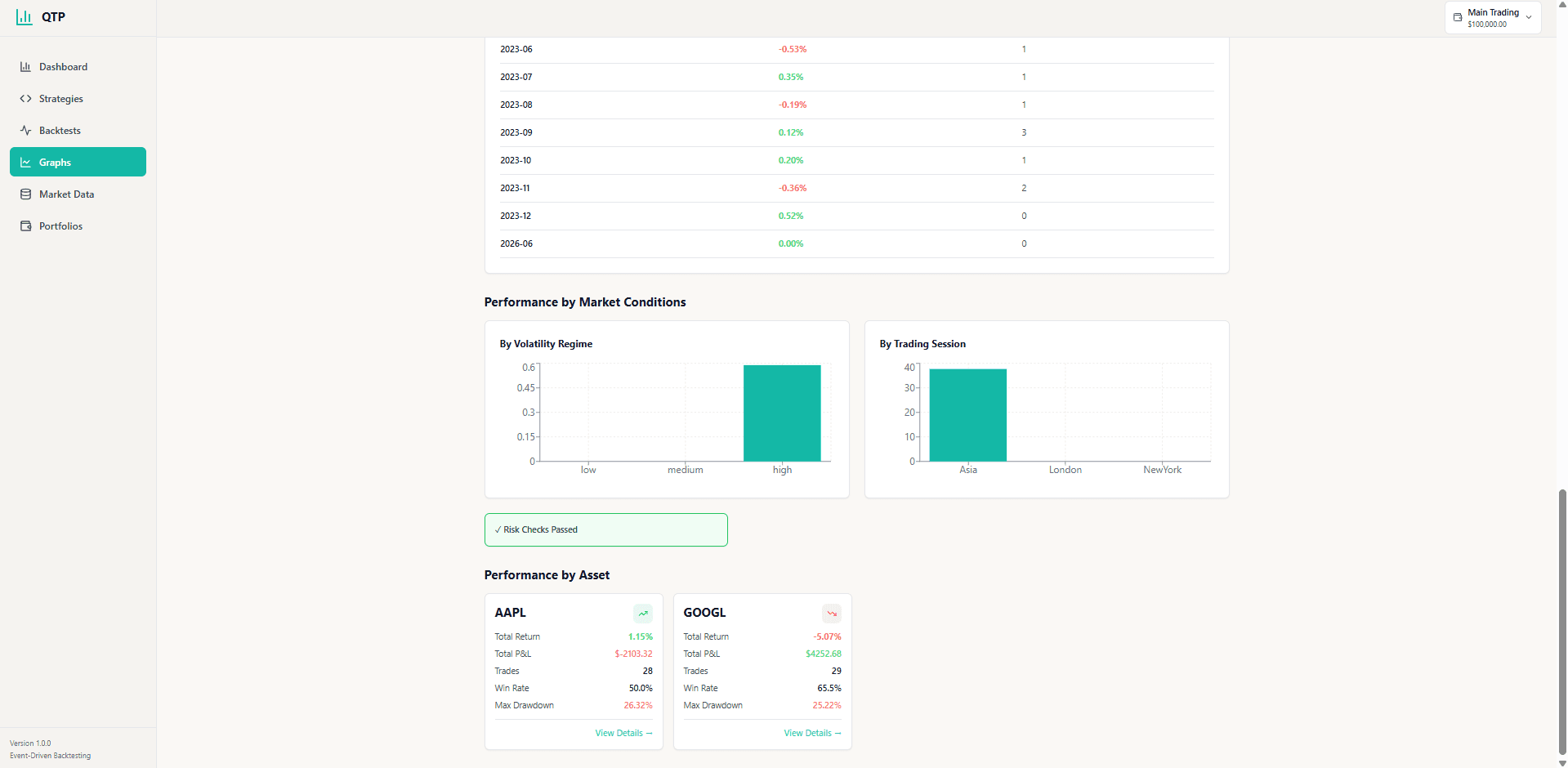Click the Performance by Market Conditions heading
Image resolution: width=1568 pixels, height=768 pixels.
585,302
